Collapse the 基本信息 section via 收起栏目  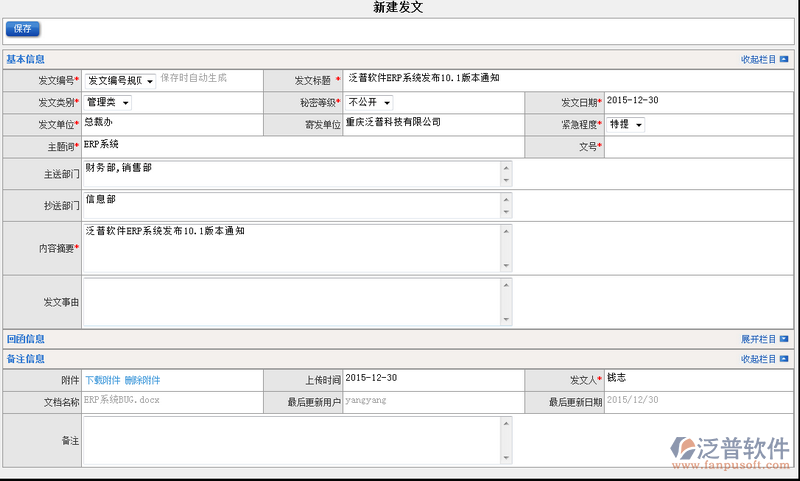click(764, 60)
